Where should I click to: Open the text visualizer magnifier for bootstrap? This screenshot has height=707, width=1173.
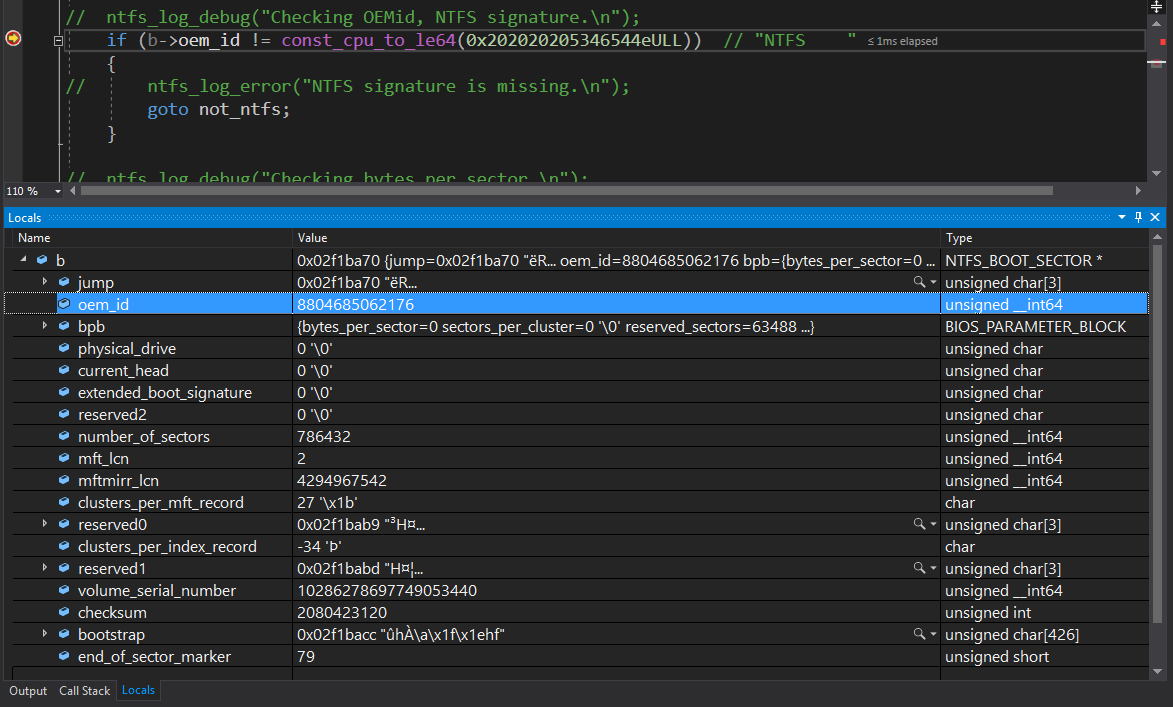click(x=919, y=634)
